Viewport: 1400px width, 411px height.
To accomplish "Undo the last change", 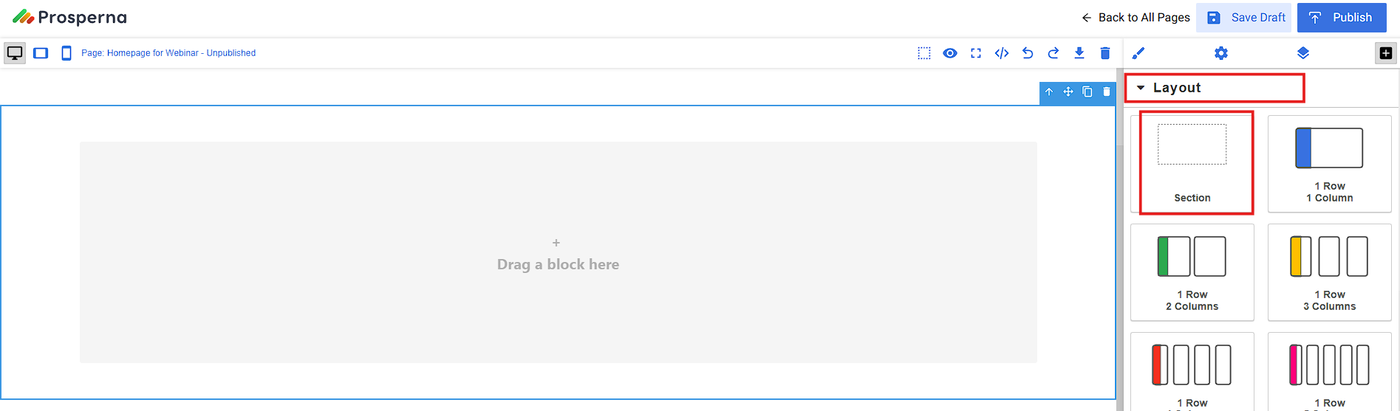I will point(1027,53).
